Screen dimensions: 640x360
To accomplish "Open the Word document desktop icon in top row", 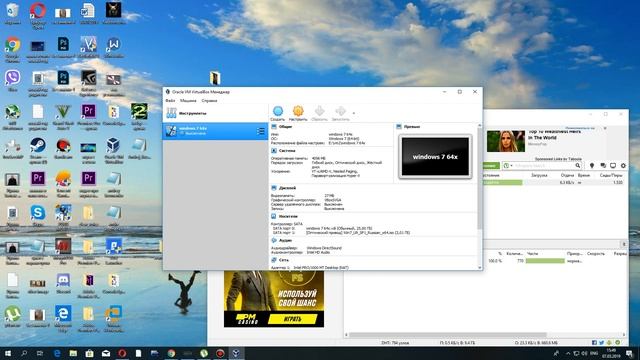I will coord(88,10).
